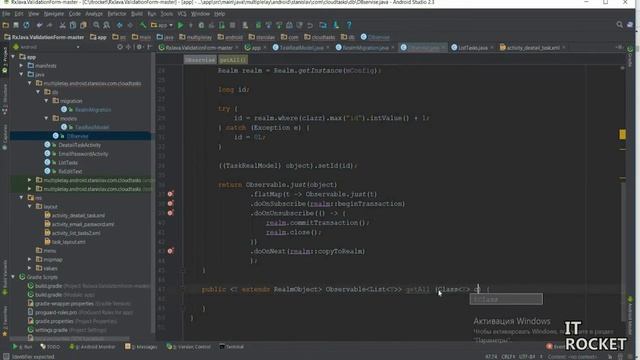Toggle the Gradle side tab on right edge

[x=630, y=56]
